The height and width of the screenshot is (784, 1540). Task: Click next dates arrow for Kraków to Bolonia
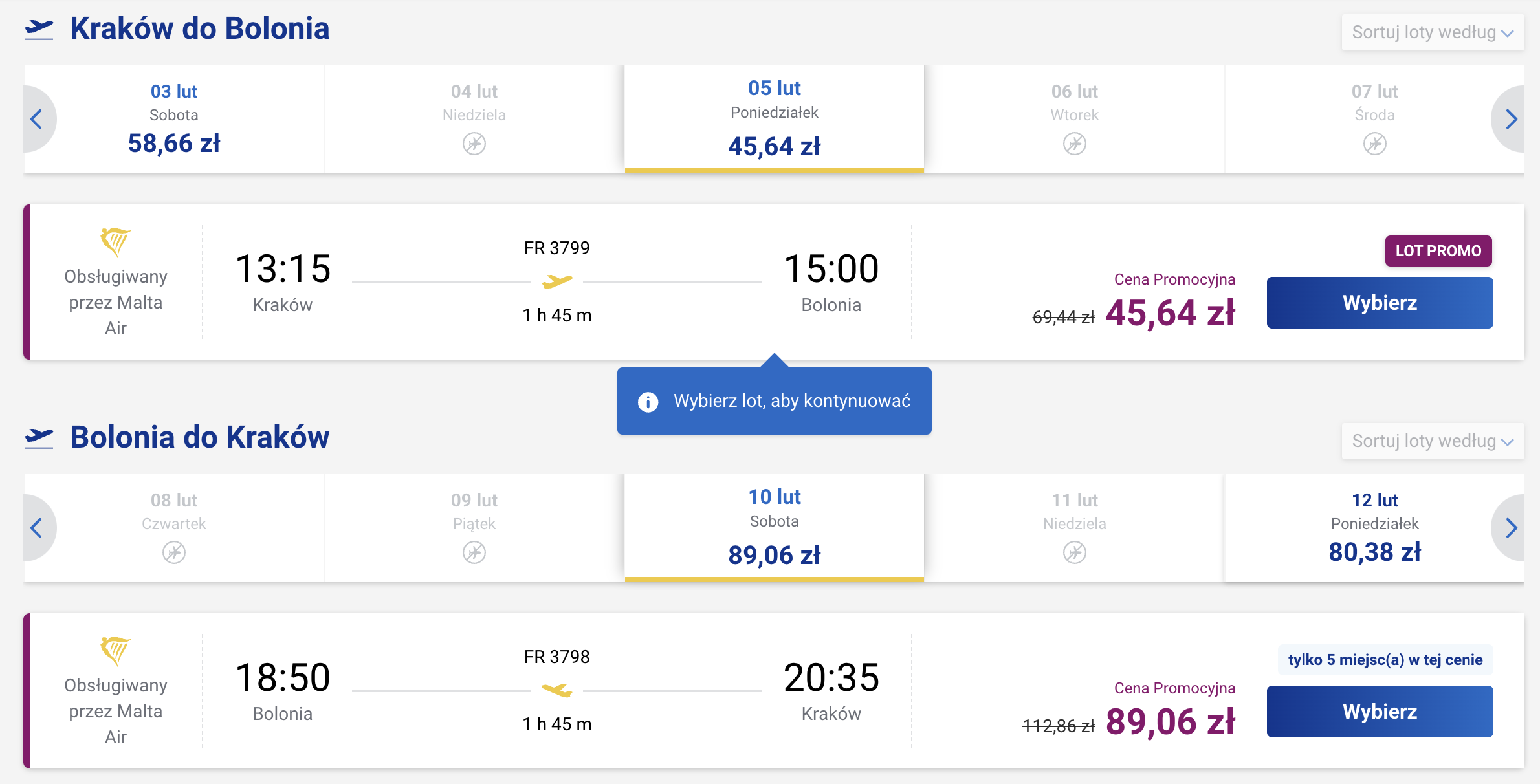[1510, 119]
